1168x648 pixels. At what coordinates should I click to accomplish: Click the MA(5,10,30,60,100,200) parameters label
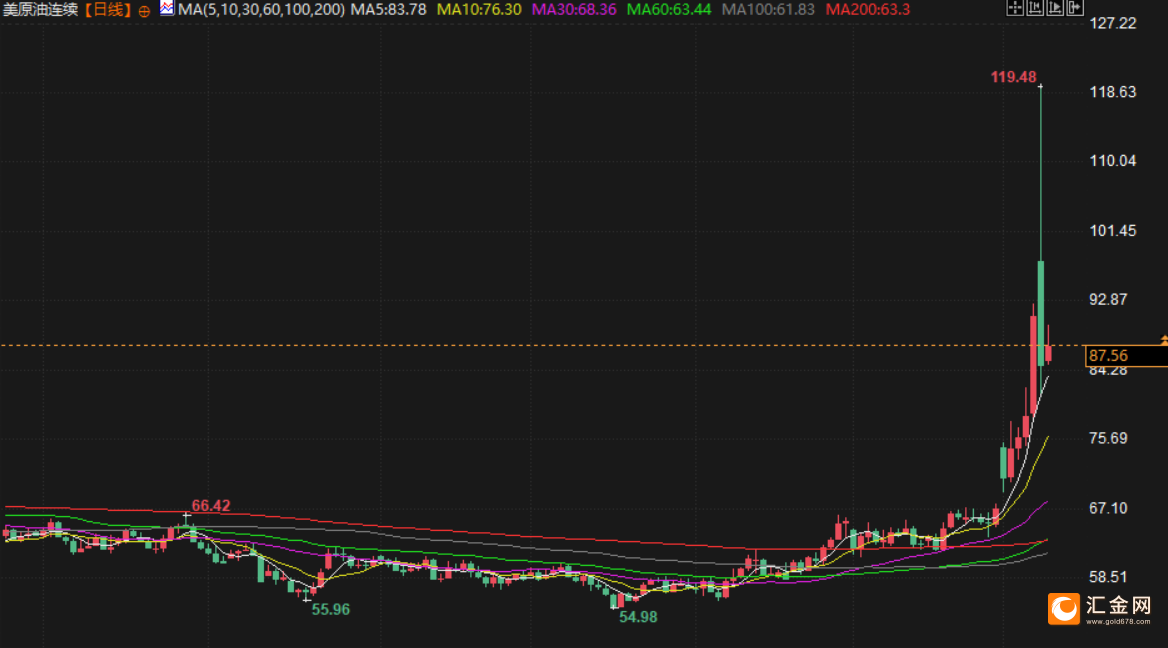point(261,10)
